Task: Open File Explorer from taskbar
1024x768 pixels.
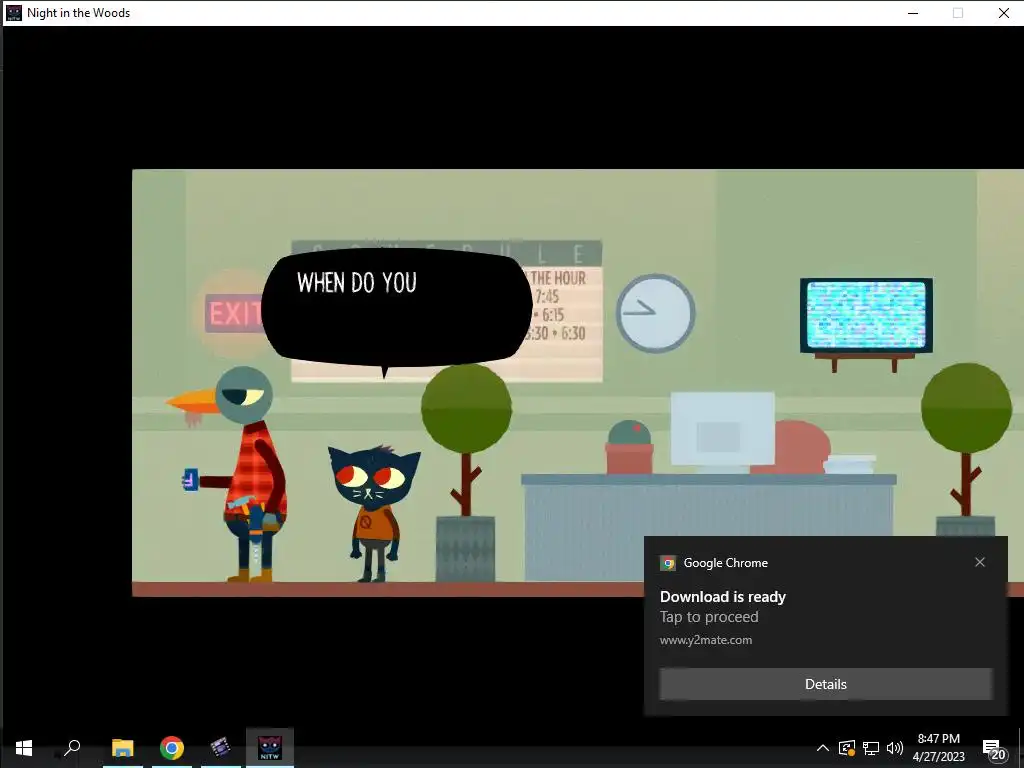Action: click(x=122, y=748)
